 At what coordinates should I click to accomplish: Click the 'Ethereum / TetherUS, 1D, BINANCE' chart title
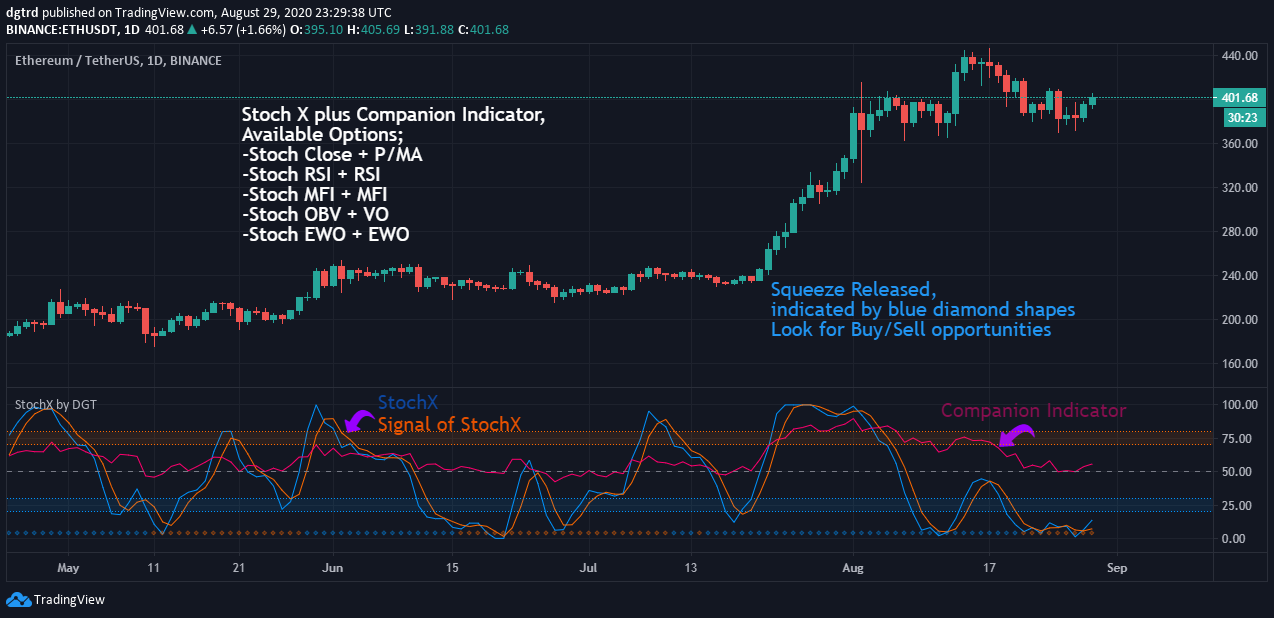tap(118, 61)
